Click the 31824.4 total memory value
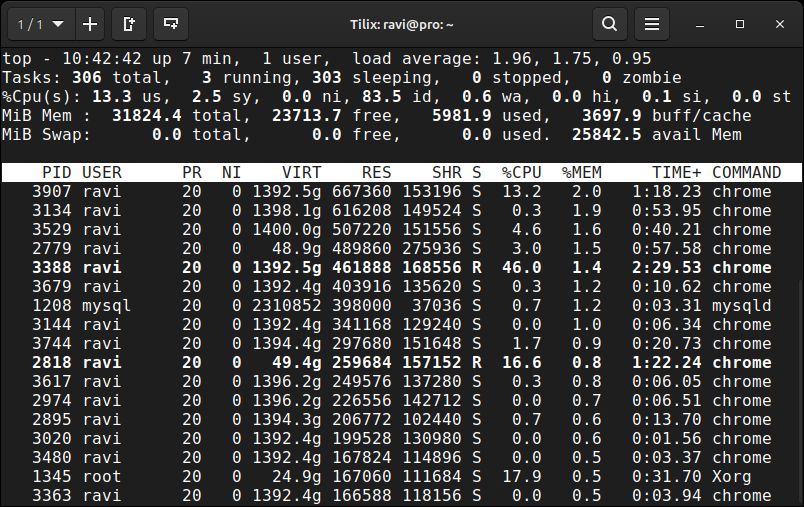Viewport: 804px width, 507px height. pyautogui.click(x=147, y=115)
